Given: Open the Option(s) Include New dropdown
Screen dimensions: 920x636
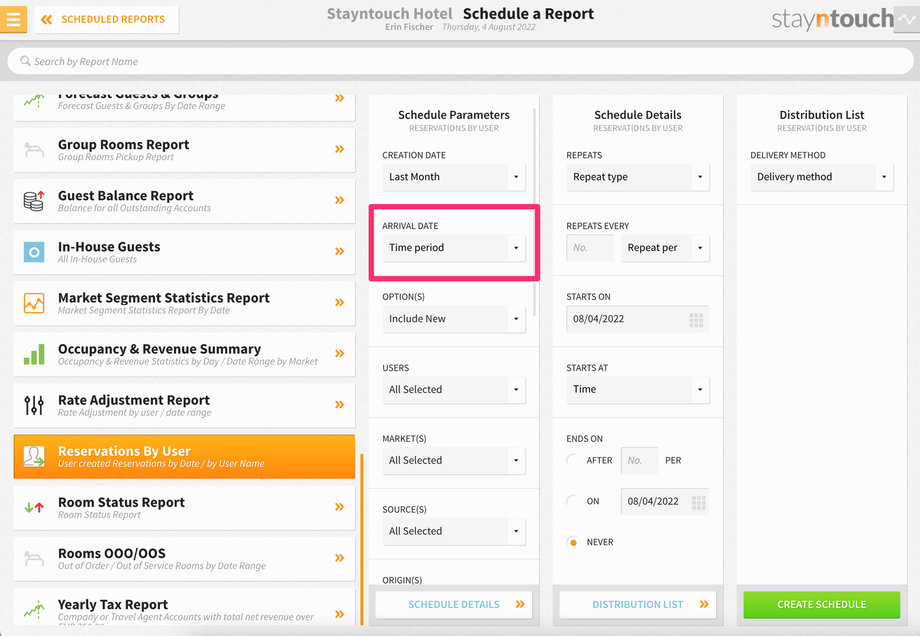Looking at the screenshot, I should tap(454, 319).
